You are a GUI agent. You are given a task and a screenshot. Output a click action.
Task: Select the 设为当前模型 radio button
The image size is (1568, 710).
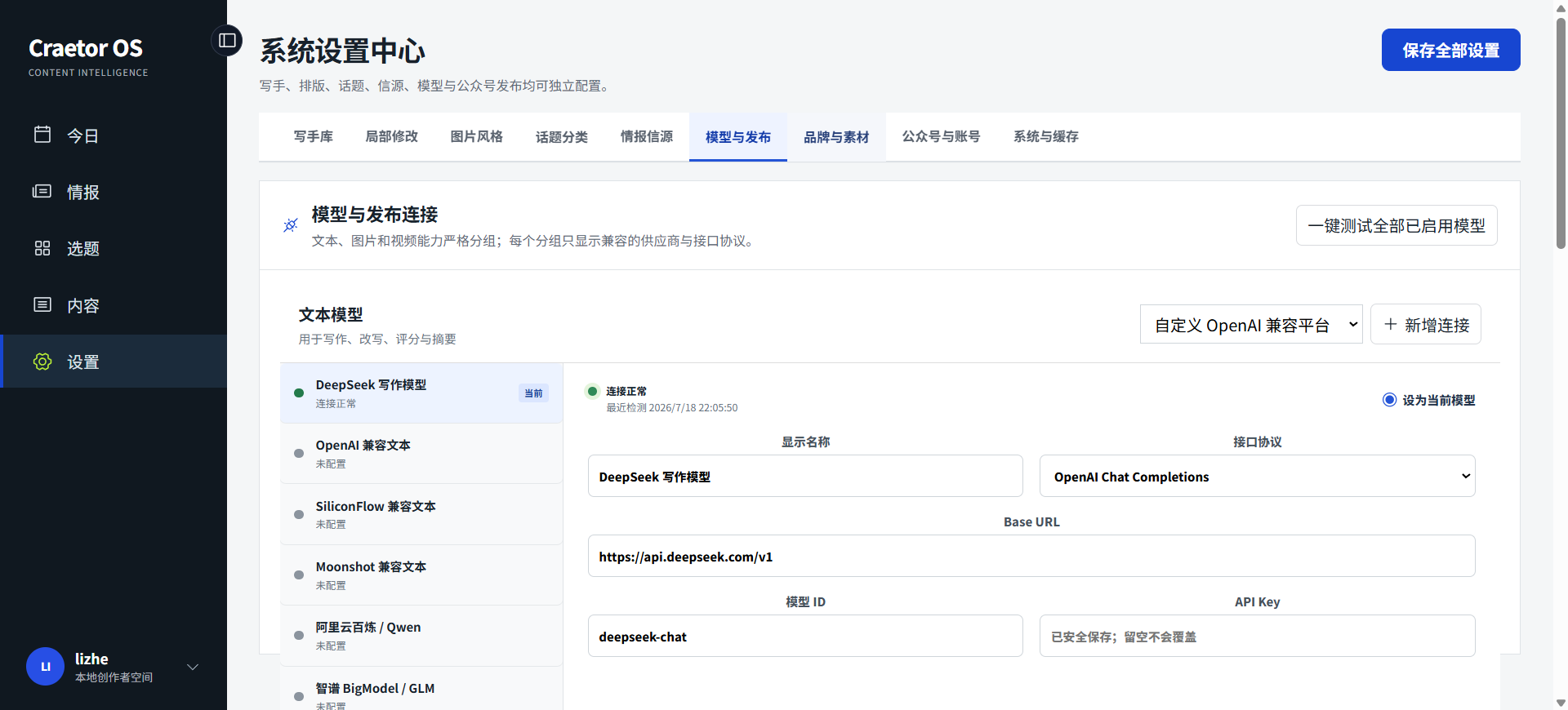(1389, 400)
